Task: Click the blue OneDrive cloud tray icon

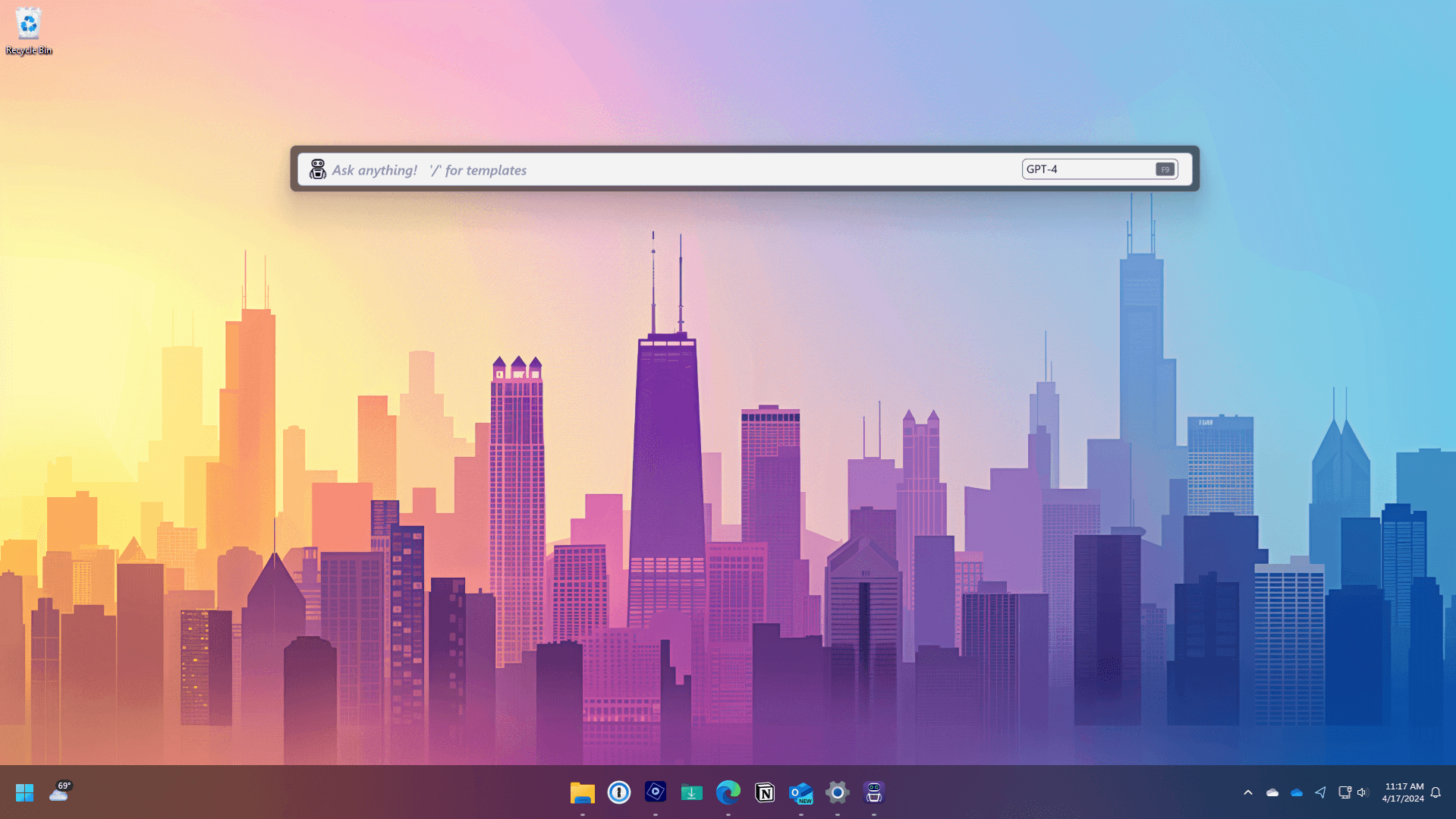Action: (x=1296, y=792)
